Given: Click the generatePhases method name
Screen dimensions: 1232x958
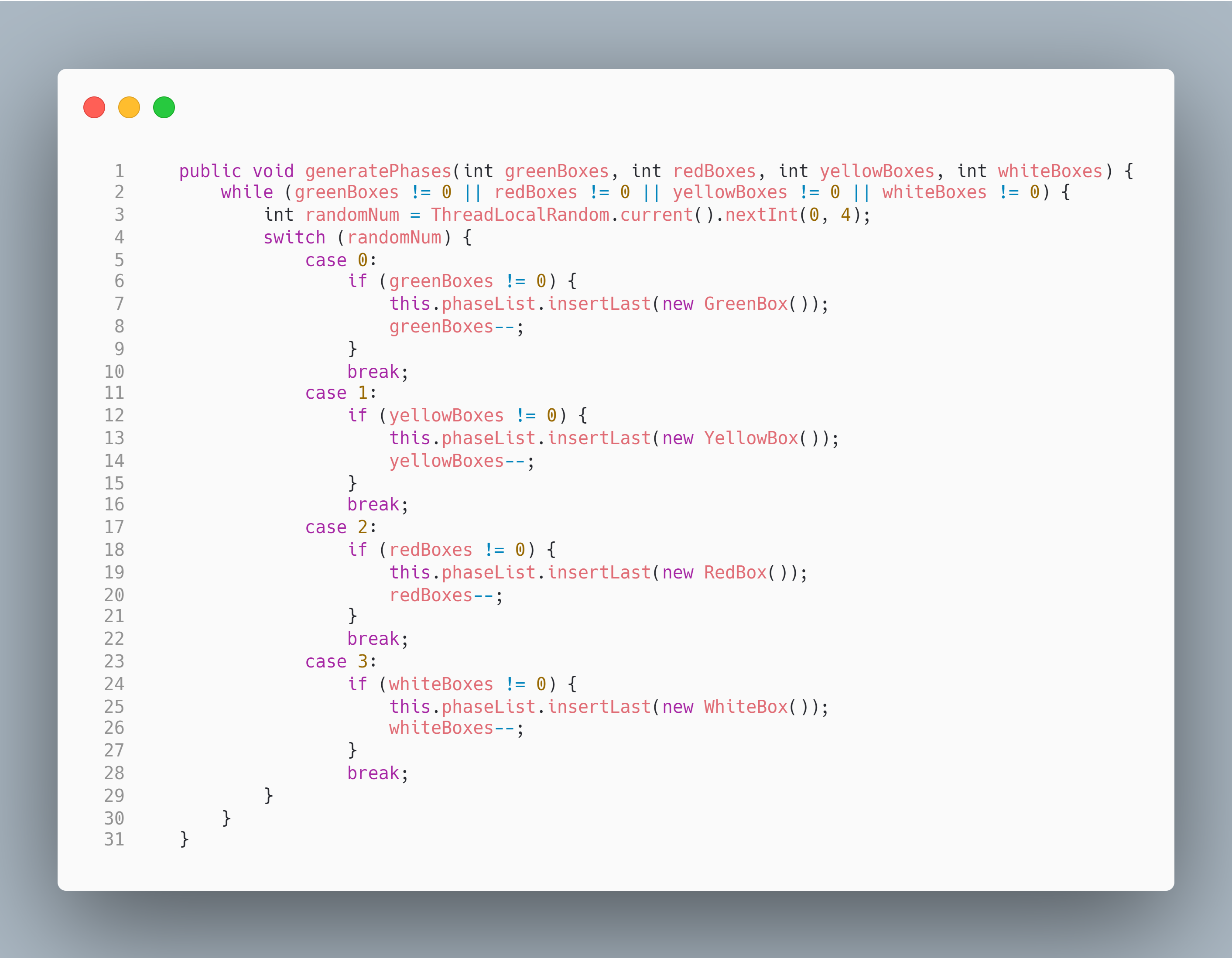Looking at the screenshot, I should tap(379, 171).
